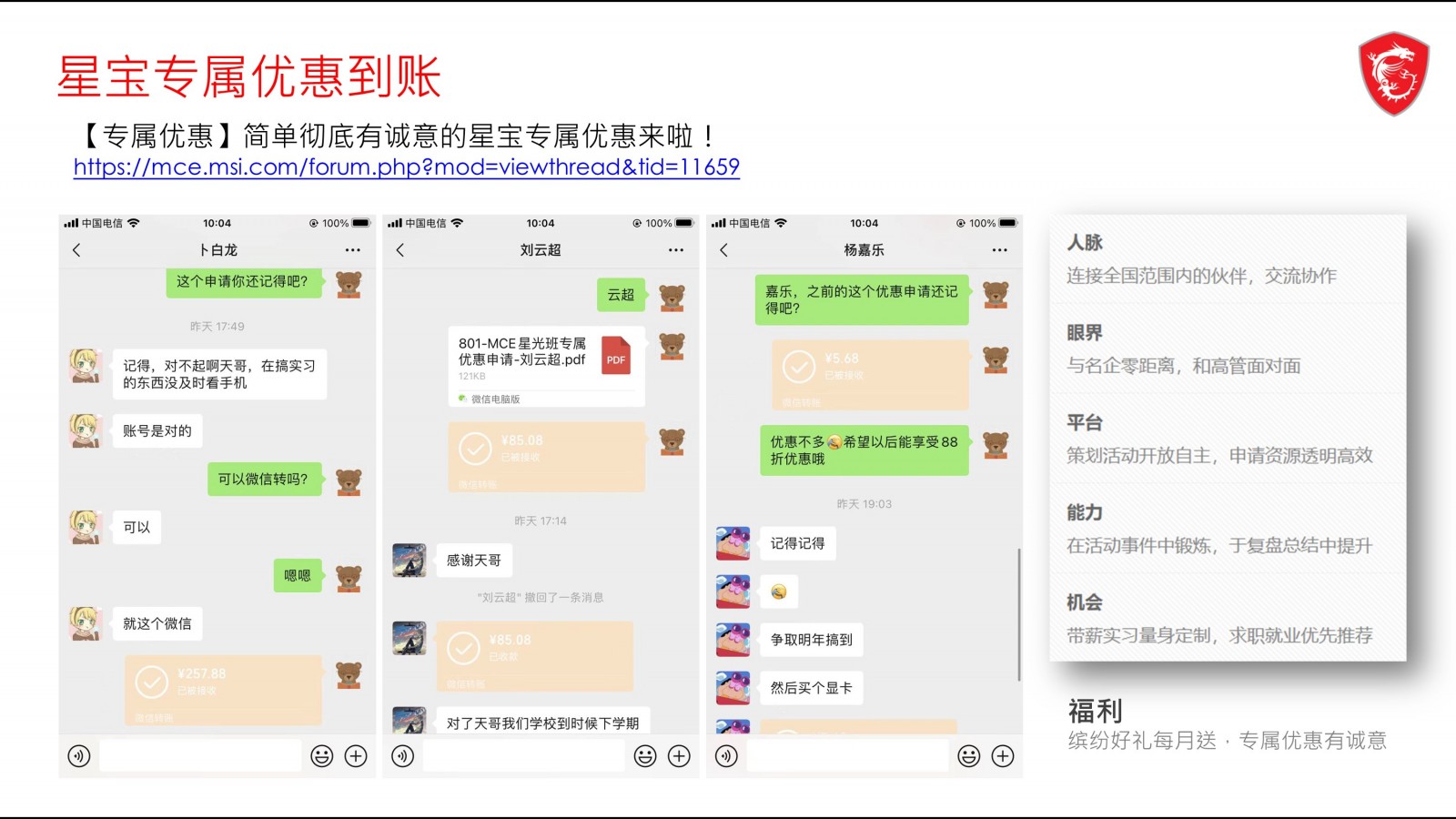The width and height of the screenshot is (1456, 819).
Task: Click the 然后买个显卡 message bubble
Action: coord(812,688)
